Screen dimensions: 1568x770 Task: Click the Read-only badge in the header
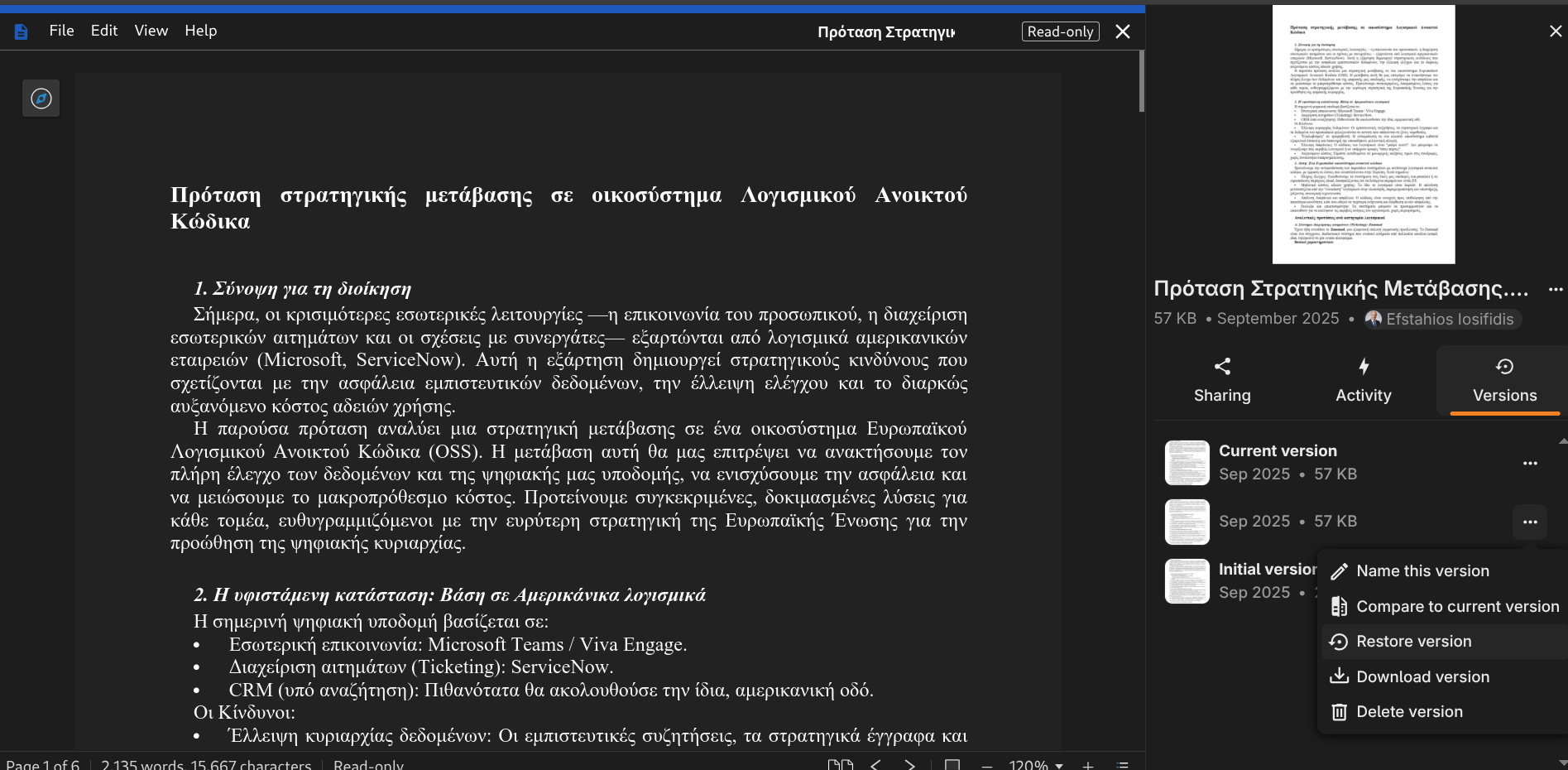[x=1060, y=31]
